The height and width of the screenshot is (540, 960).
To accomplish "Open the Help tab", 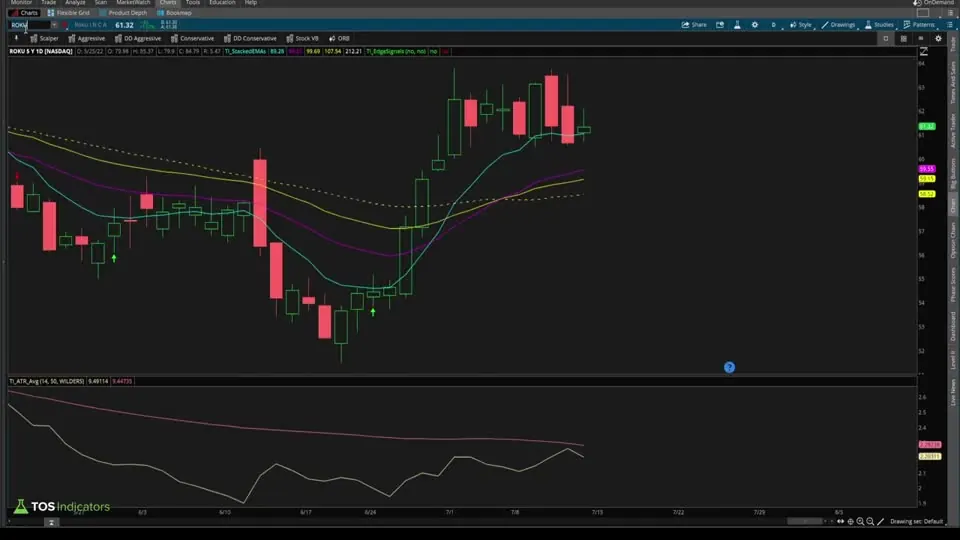I will pos(251,2).
